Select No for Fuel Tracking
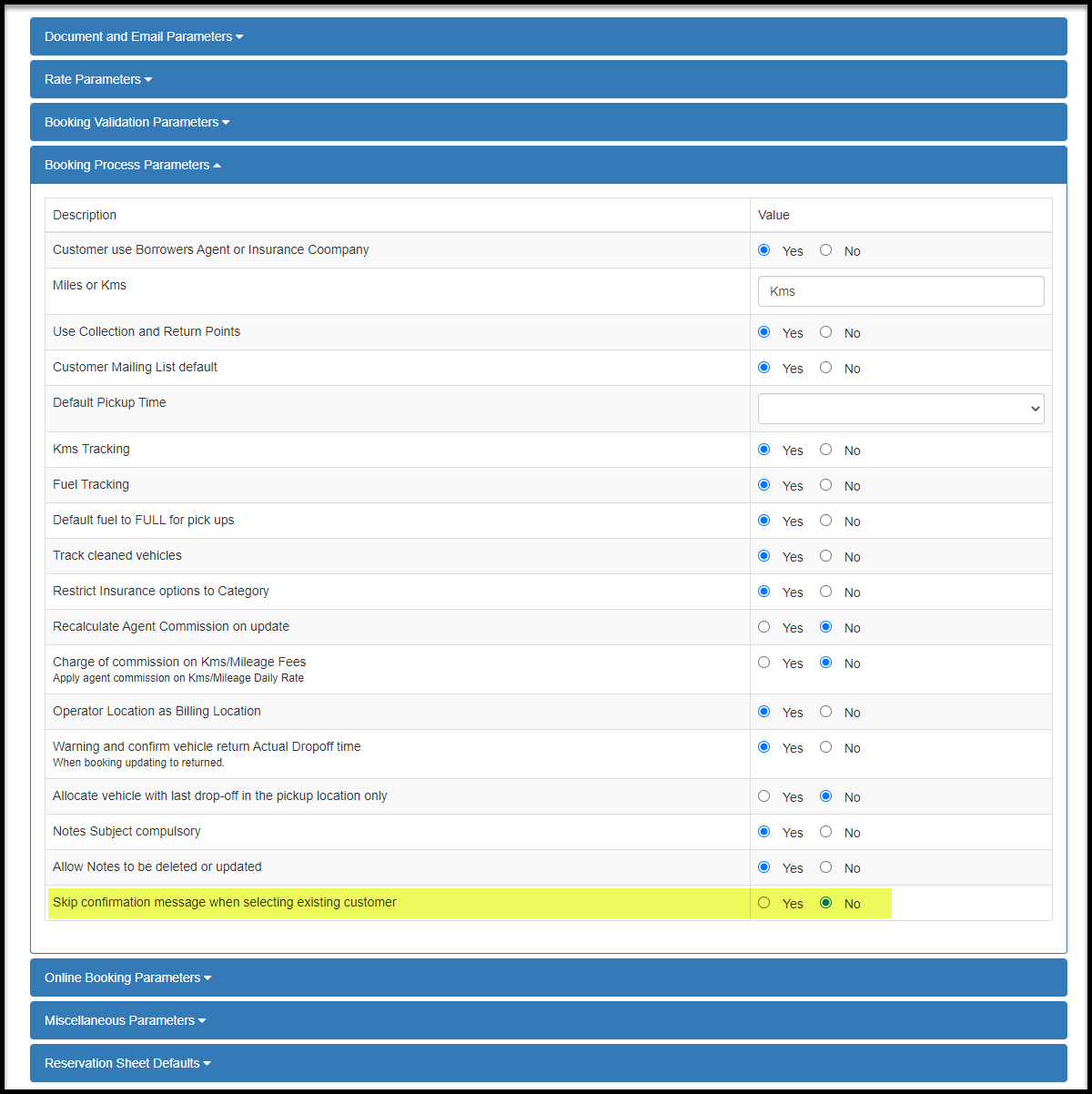 (x=825, y=484)
